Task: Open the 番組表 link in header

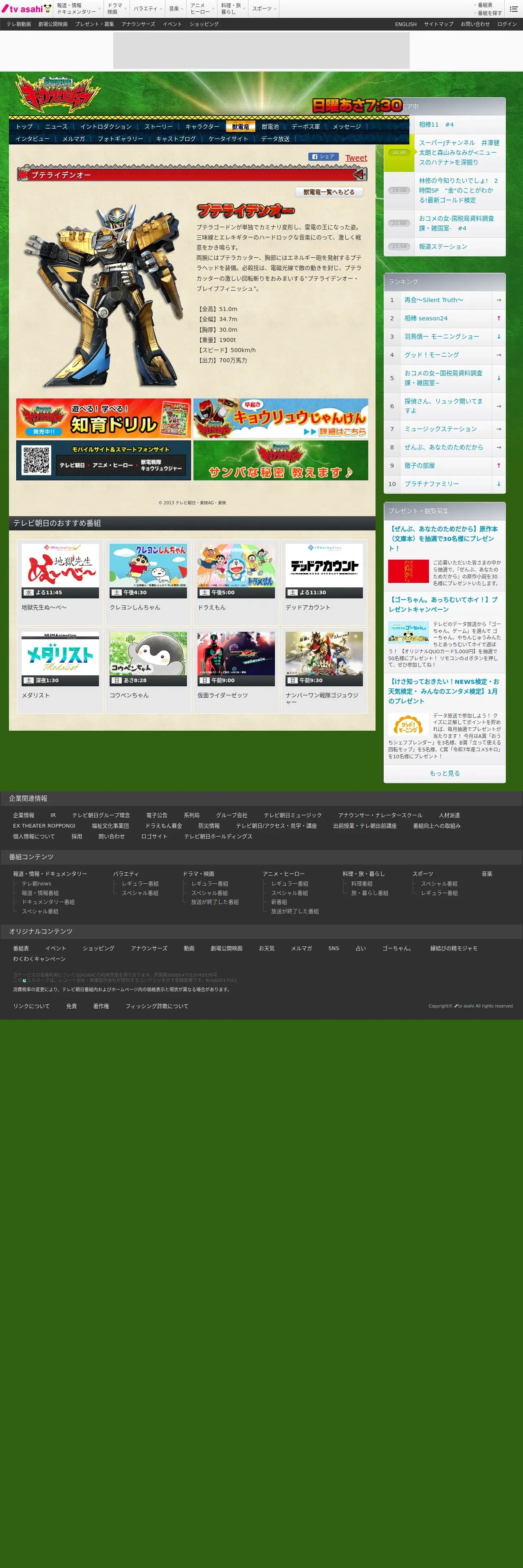Action: pos(485,5)
